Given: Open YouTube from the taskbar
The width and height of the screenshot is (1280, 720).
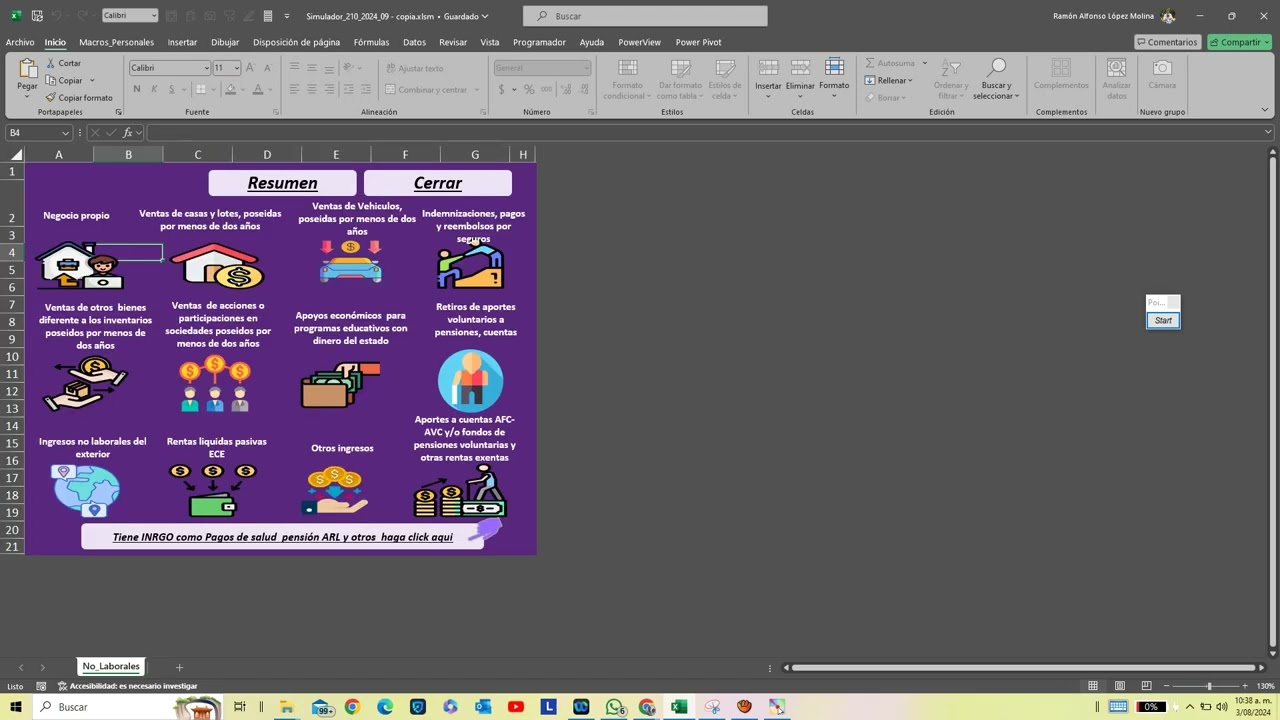Looking at the screenshot, I should click(x=516, y=707).
